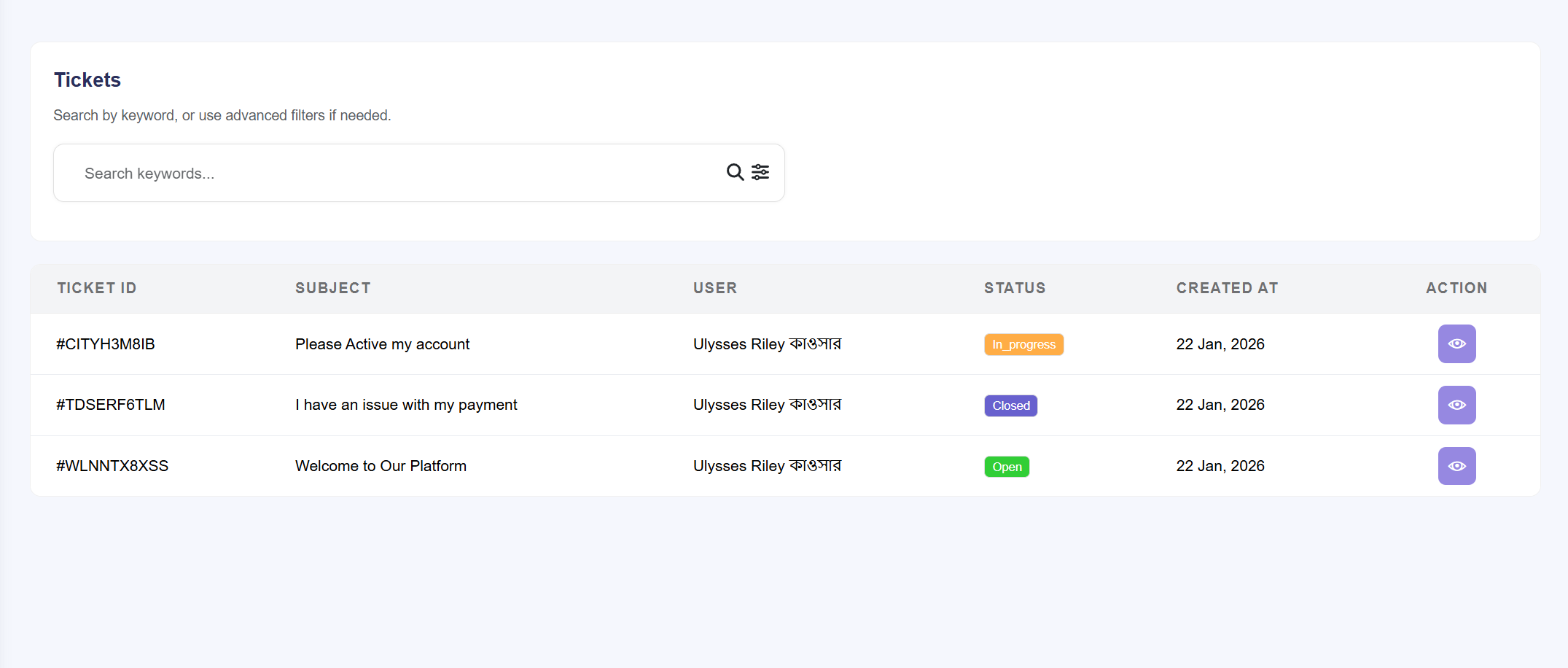Viewport: 1568px width, 668px height.
Task: Click the In_progress status badge
Action: pyautogui.click(x=1023, y=344)
